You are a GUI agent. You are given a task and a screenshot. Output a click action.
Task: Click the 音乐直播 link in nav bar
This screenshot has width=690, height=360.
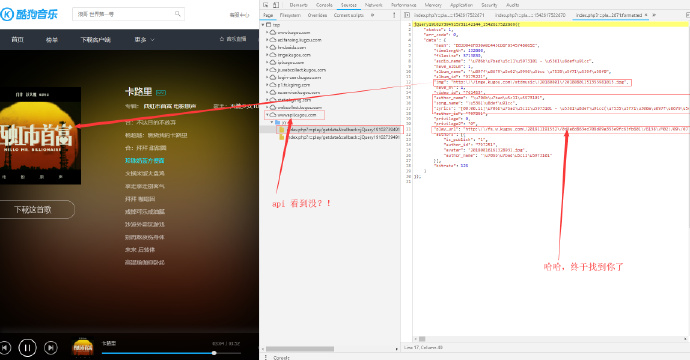pos(233,39)
